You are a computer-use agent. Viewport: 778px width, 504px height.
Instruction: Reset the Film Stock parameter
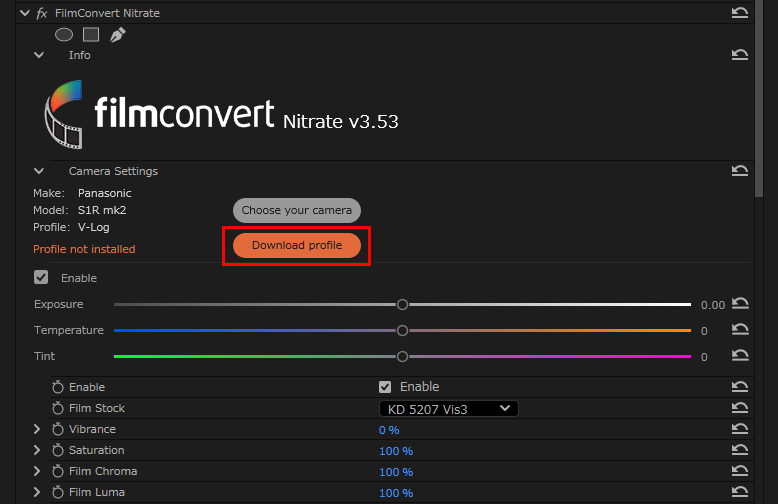739,408
